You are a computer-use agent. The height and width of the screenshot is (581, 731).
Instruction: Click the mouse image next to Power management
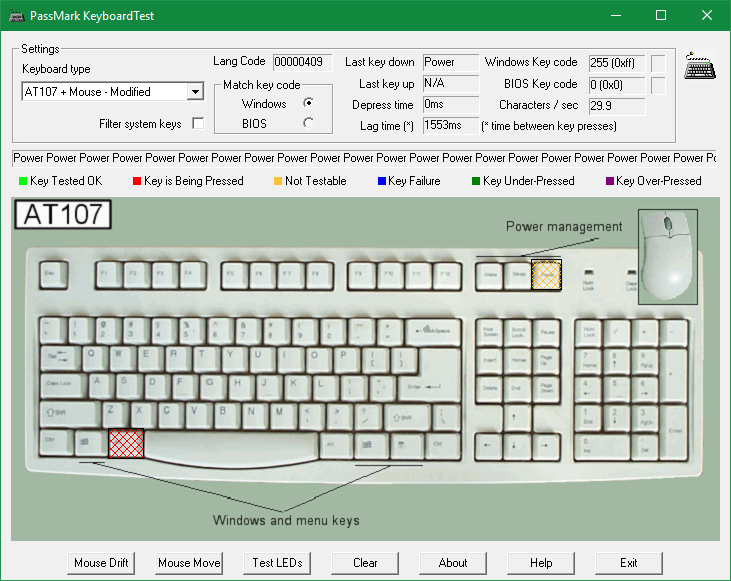pyautogui.click(x=668, y=256)
